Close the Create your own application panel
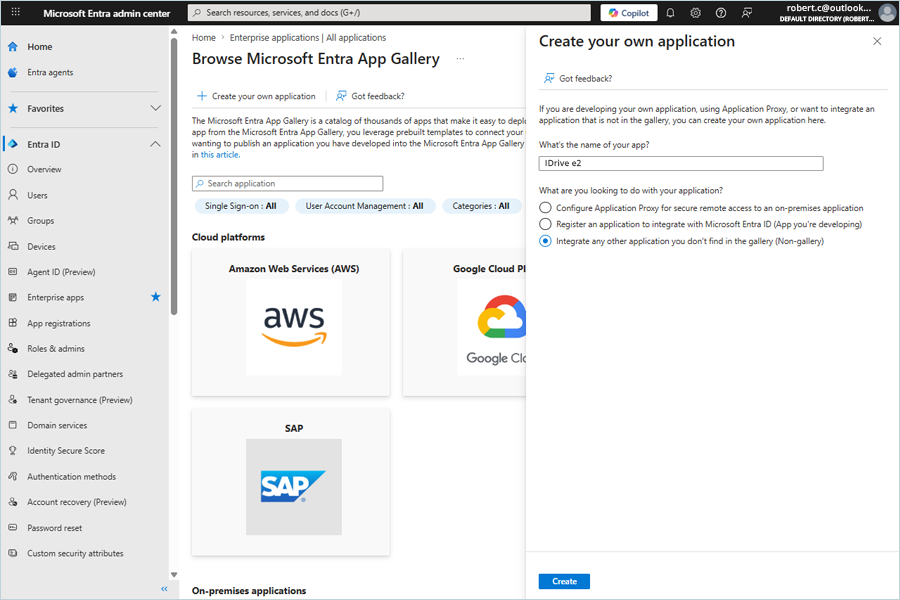Screen dimensions: 900x600 pyautogui.click(x=877, y=41)
